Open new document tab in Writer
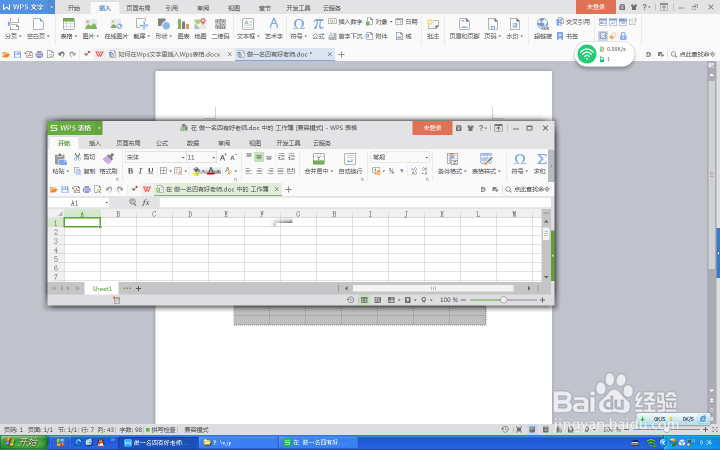 (341, 54)
